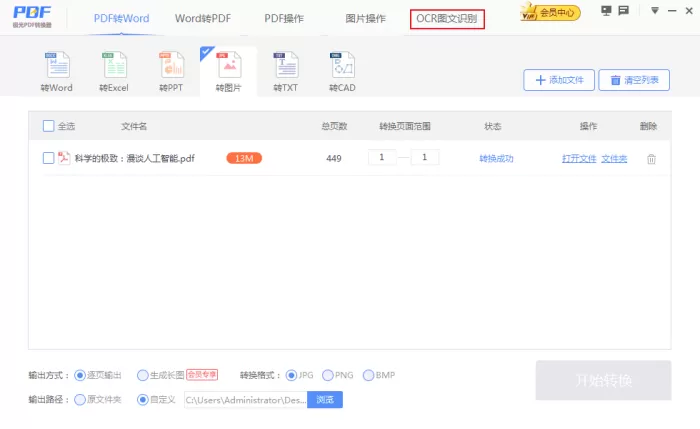Open the dropdown menu triangle in title bar
Image resolution: width=700 pixels, height=429 pixels.
(655, 10)
